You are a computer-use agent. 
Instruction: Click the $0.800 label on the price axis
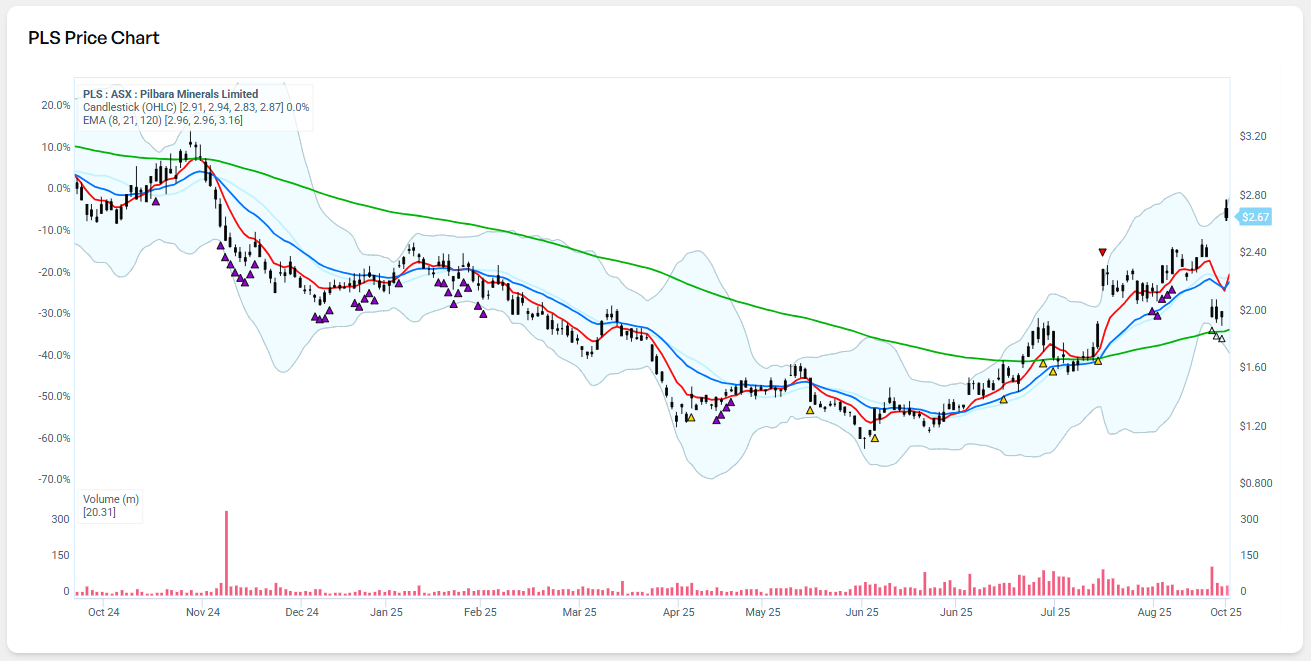[1256, 484]
